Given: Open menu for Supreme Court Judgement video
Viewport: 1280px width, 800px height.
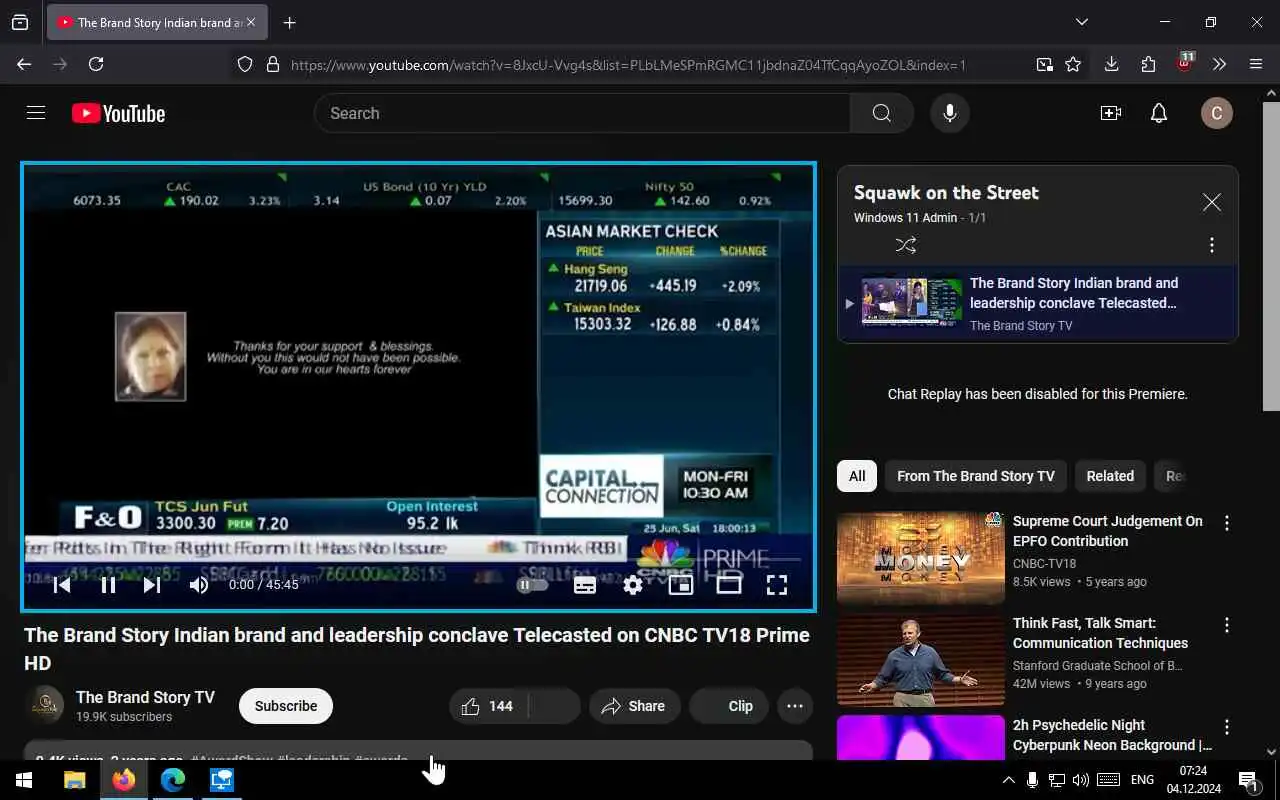Looking at the screenshot, I should [1227, 523].
